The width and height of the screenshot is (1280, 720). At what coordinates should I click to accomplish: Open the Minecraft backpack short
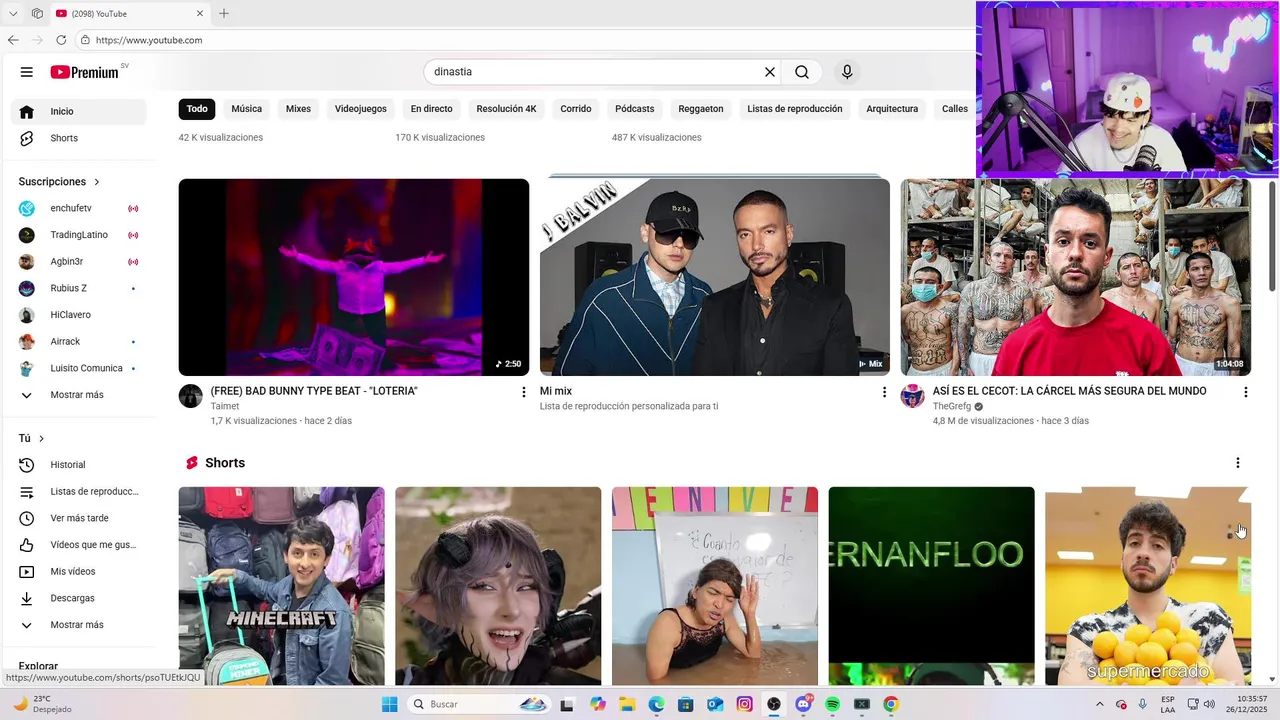282,586
